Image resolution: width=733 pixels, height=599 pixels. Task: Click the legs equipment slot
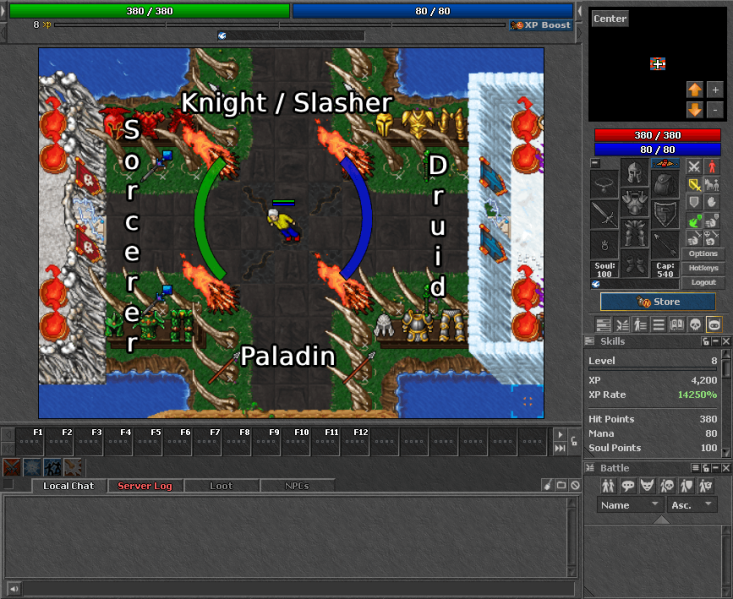pos(634,233)
